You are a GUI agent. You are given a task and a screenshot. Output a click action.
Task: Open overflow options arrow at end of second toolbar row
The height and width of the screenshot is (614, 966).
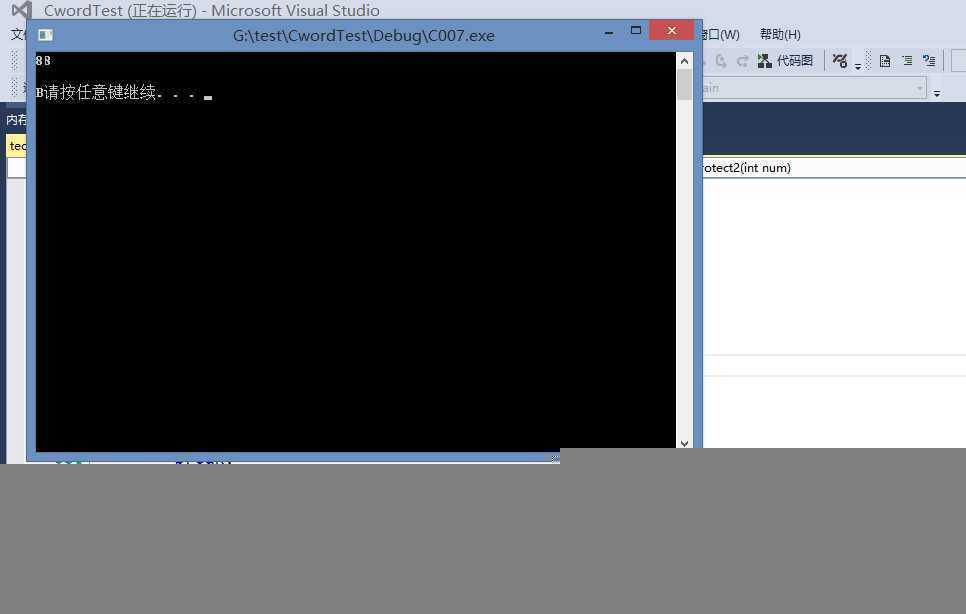pos(936,93)
